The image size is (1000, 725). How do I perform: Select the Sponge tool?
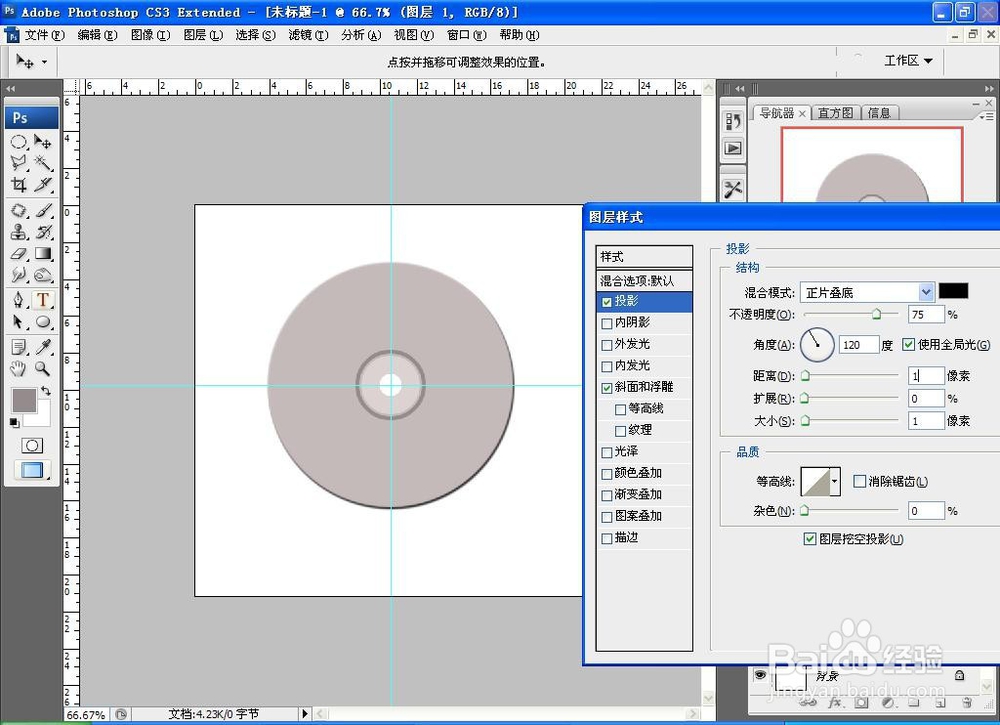43,275
